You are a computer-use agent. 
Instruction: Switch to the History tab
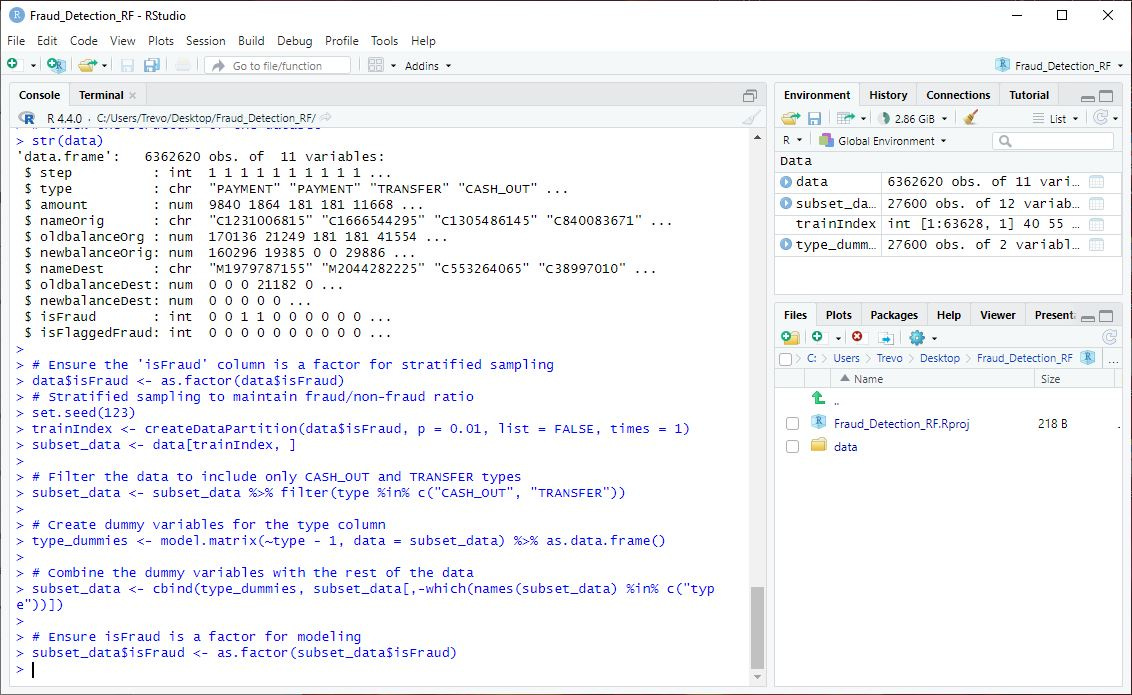887,95
